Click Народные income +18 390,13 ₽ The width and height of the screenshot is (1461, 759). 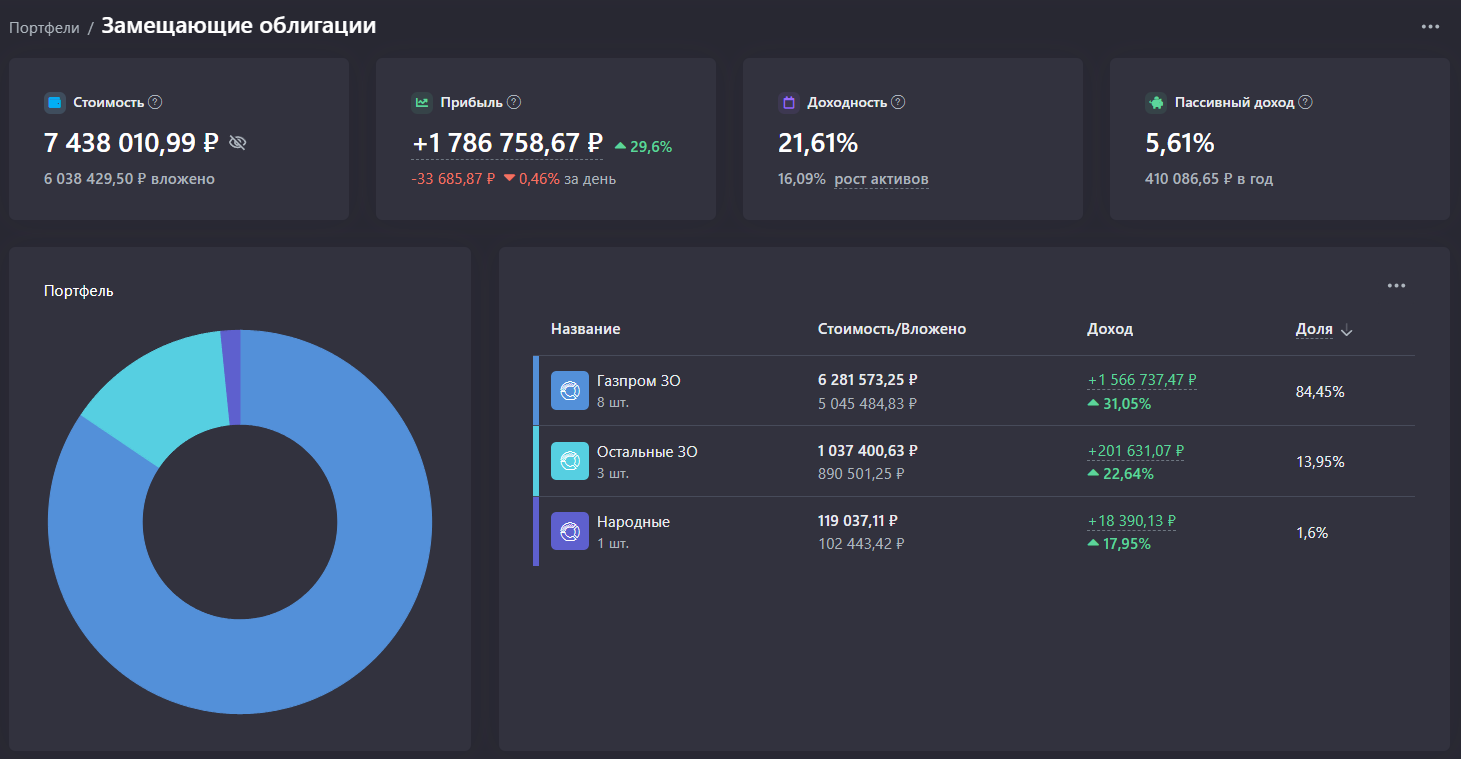(x=1132, y=521)
